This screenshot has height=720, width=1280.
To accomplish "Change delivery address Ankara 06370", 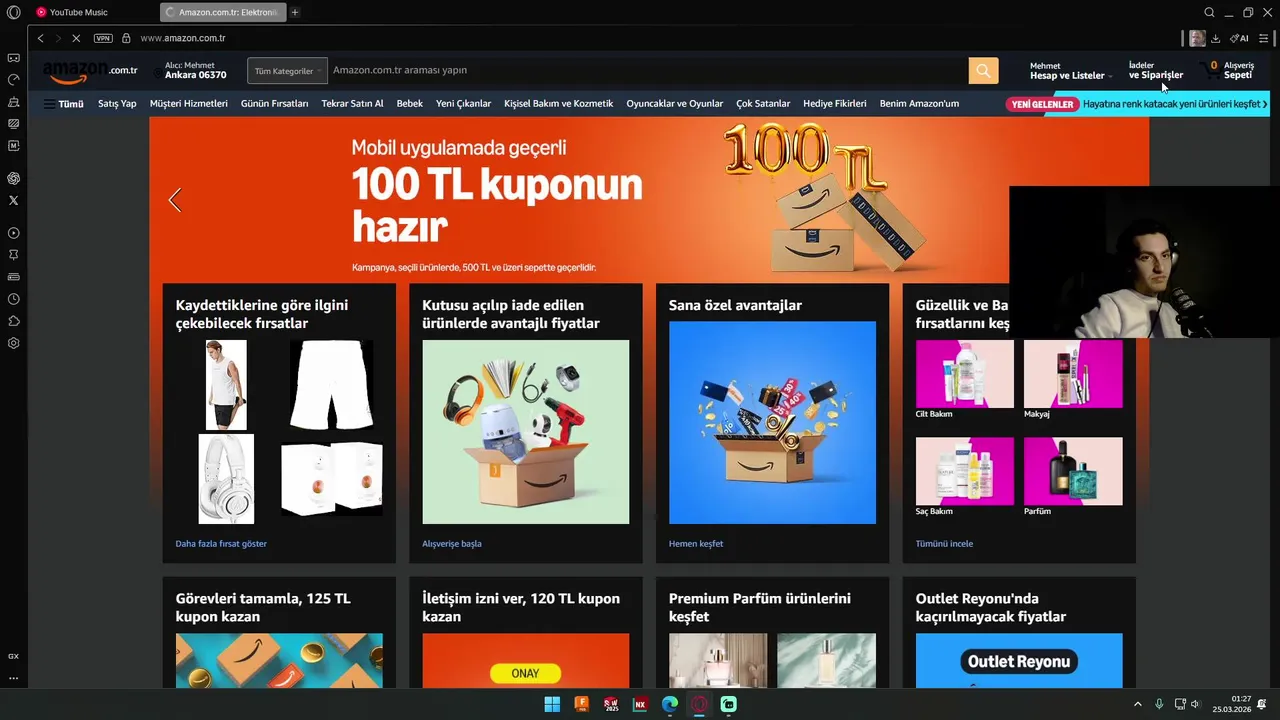I will pos(195,70).
